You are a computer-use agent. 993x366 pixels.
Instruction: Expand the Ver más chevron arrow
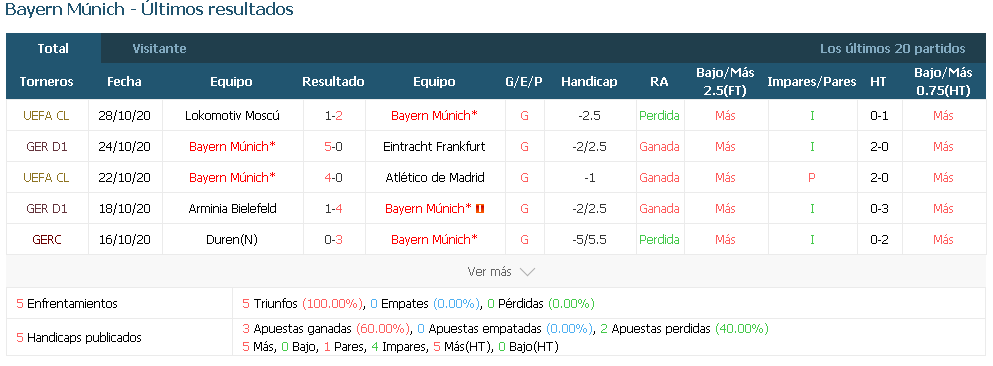click(x=527, y=272)
